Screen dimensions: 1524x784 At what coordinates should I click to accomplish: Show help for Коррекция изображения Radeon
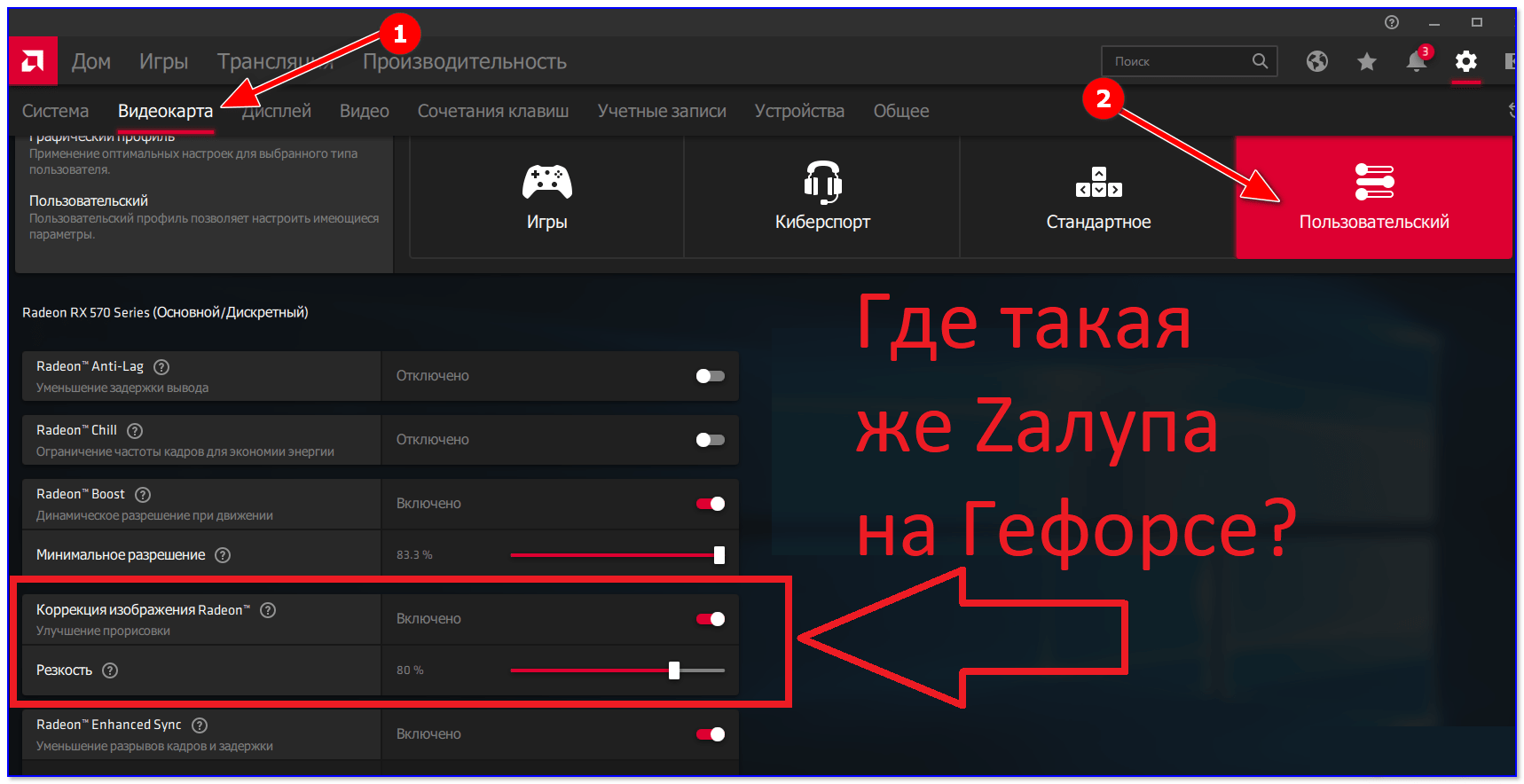pyautogui.click(x=268, y=610)
